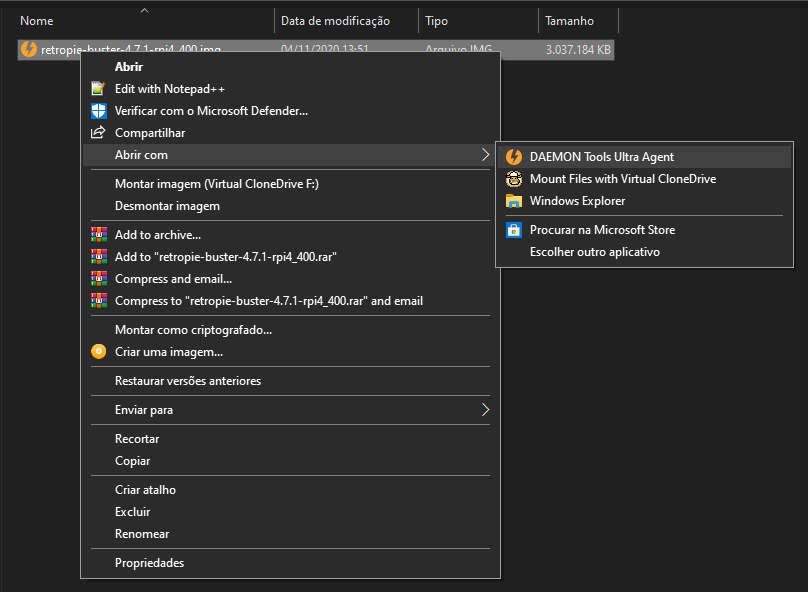808x592 pixels.
Task: Click the WinRAR icon beside 'Compress to ... and email'
Action: pos(98,301)
